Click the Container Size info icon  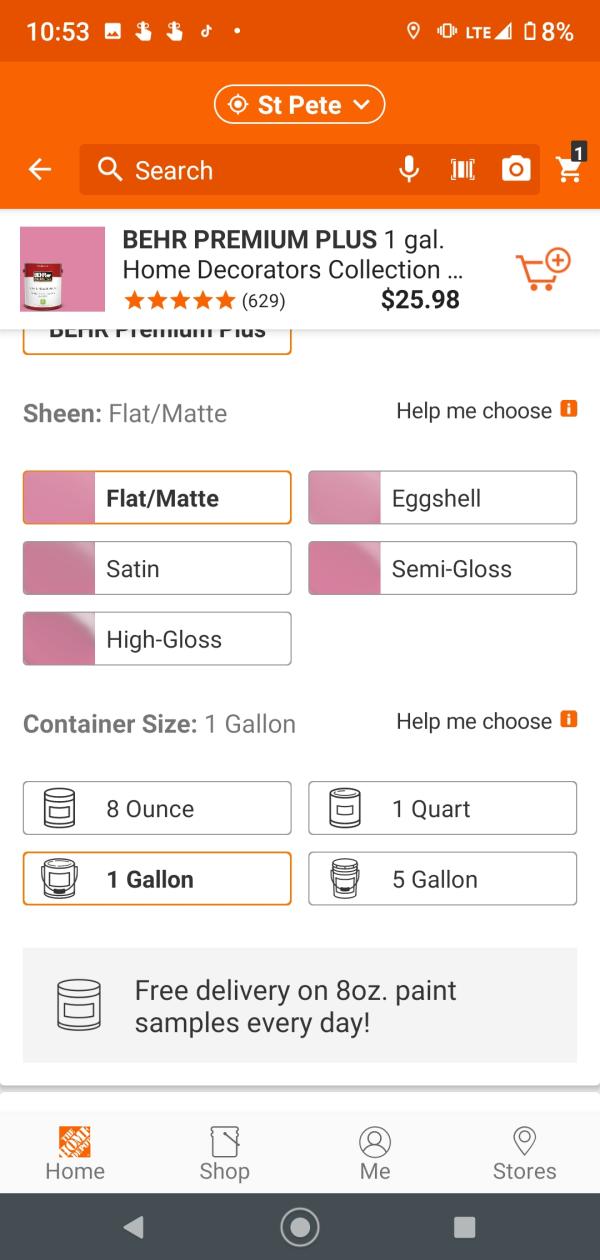(x=569, y=720)
